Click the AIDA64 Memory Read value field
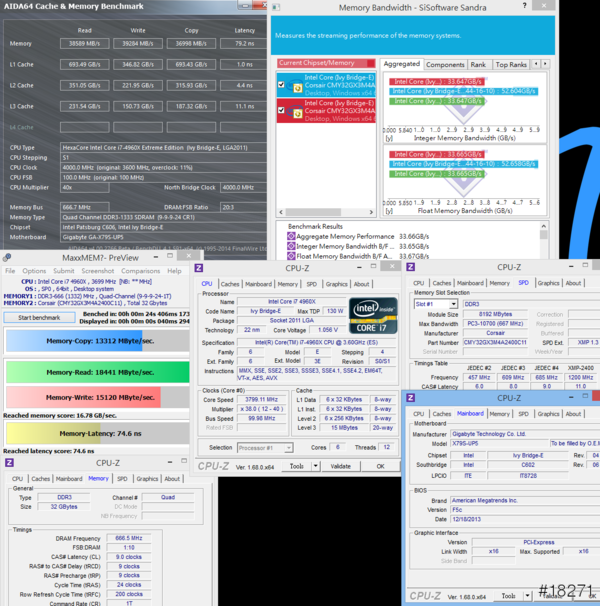This screenshot has width=600, height=606. (85, 44)
